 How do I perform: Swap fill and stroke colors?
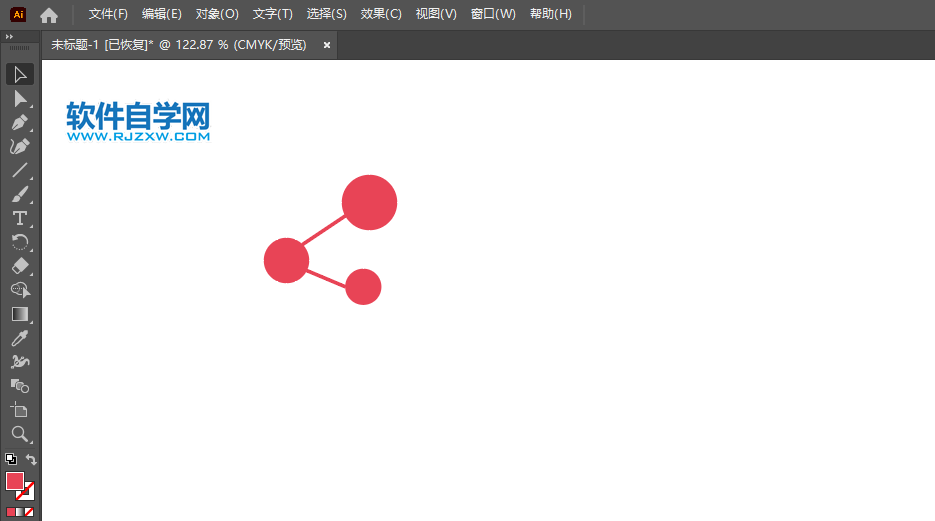coord(31,460)
